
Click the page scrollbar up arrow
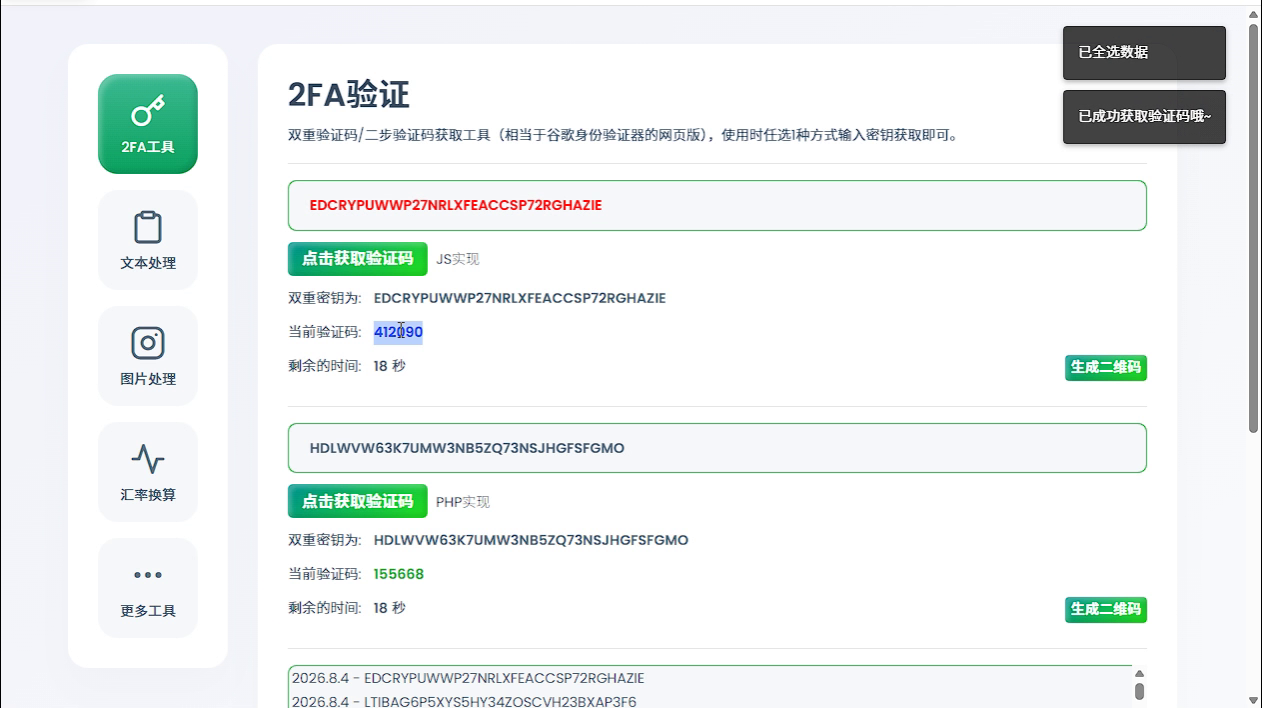tap(1253, 14)
